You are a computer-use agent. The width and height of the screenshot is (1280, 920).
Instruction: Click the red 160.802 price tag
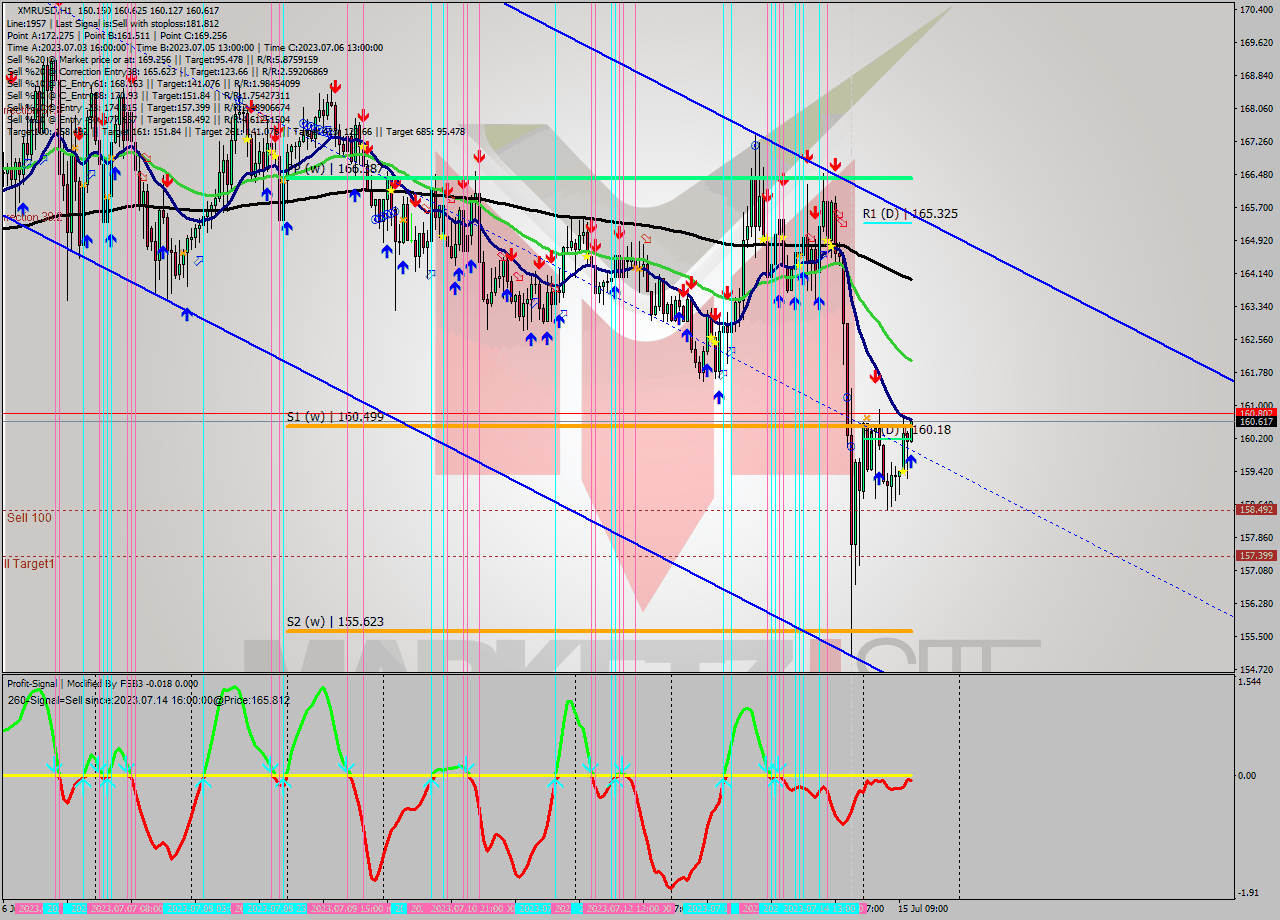coord(1256,412)
